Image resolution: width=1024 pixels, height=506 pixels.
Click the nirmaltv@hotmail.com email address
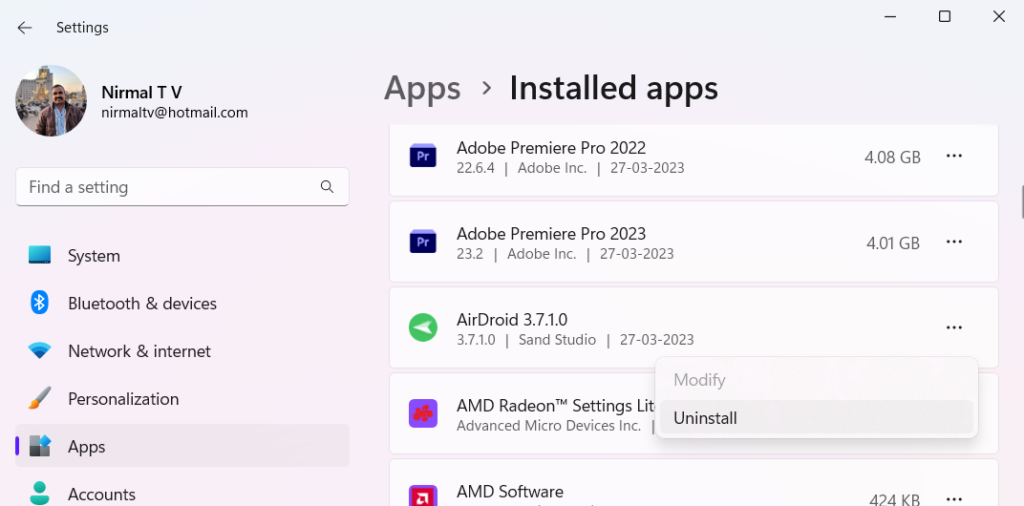tap(174, 112)
